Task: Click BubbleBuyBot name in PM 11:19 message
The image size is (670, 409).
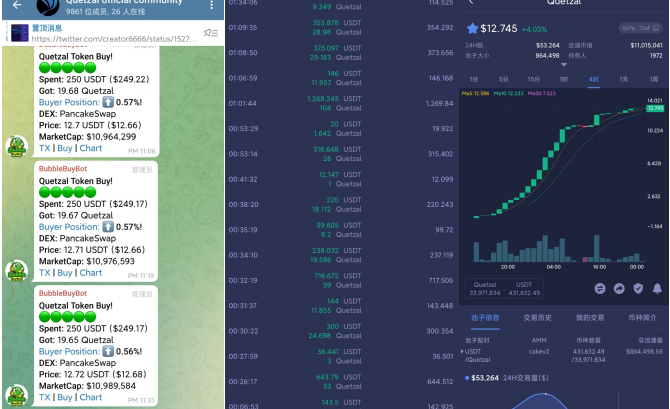Action: tap(63, 169)
